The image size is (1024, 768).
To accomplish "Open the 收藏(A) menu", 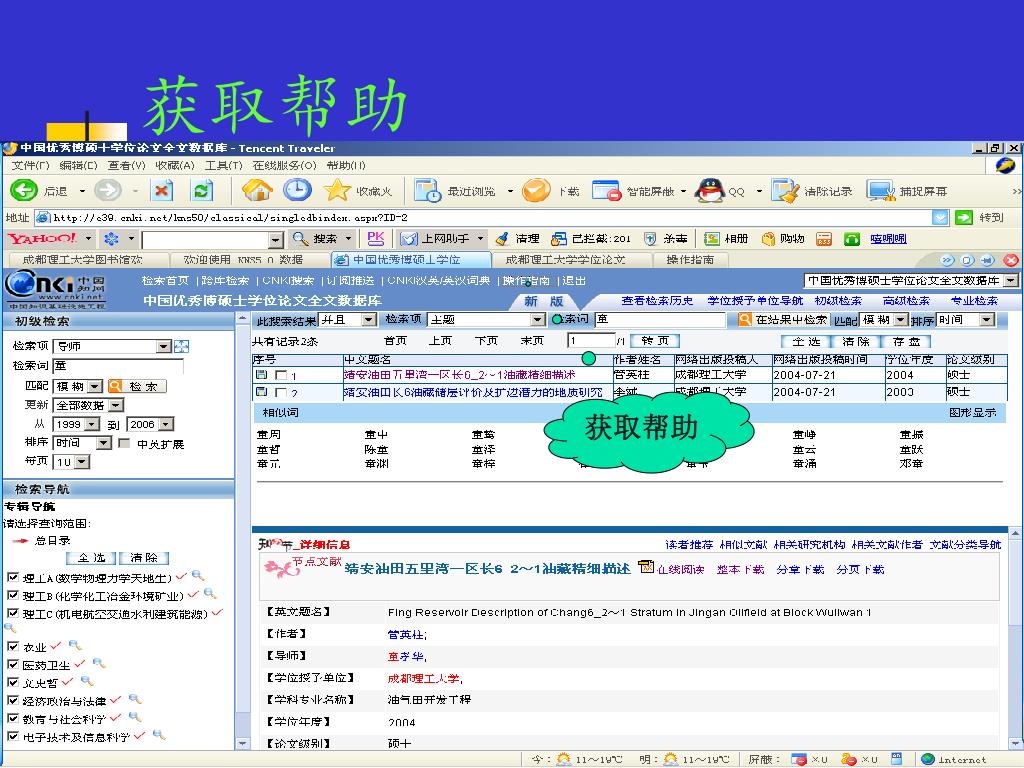I will (175, 165).
